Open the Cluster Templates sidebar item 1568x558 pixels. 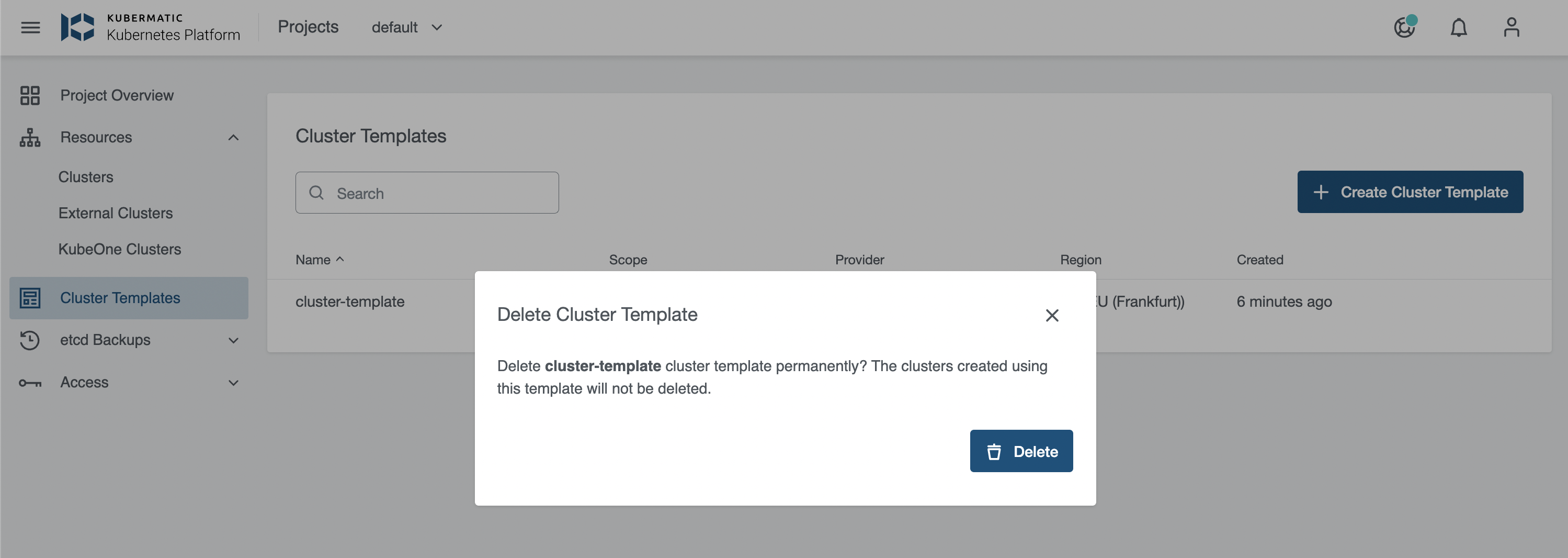click(120, 298)
